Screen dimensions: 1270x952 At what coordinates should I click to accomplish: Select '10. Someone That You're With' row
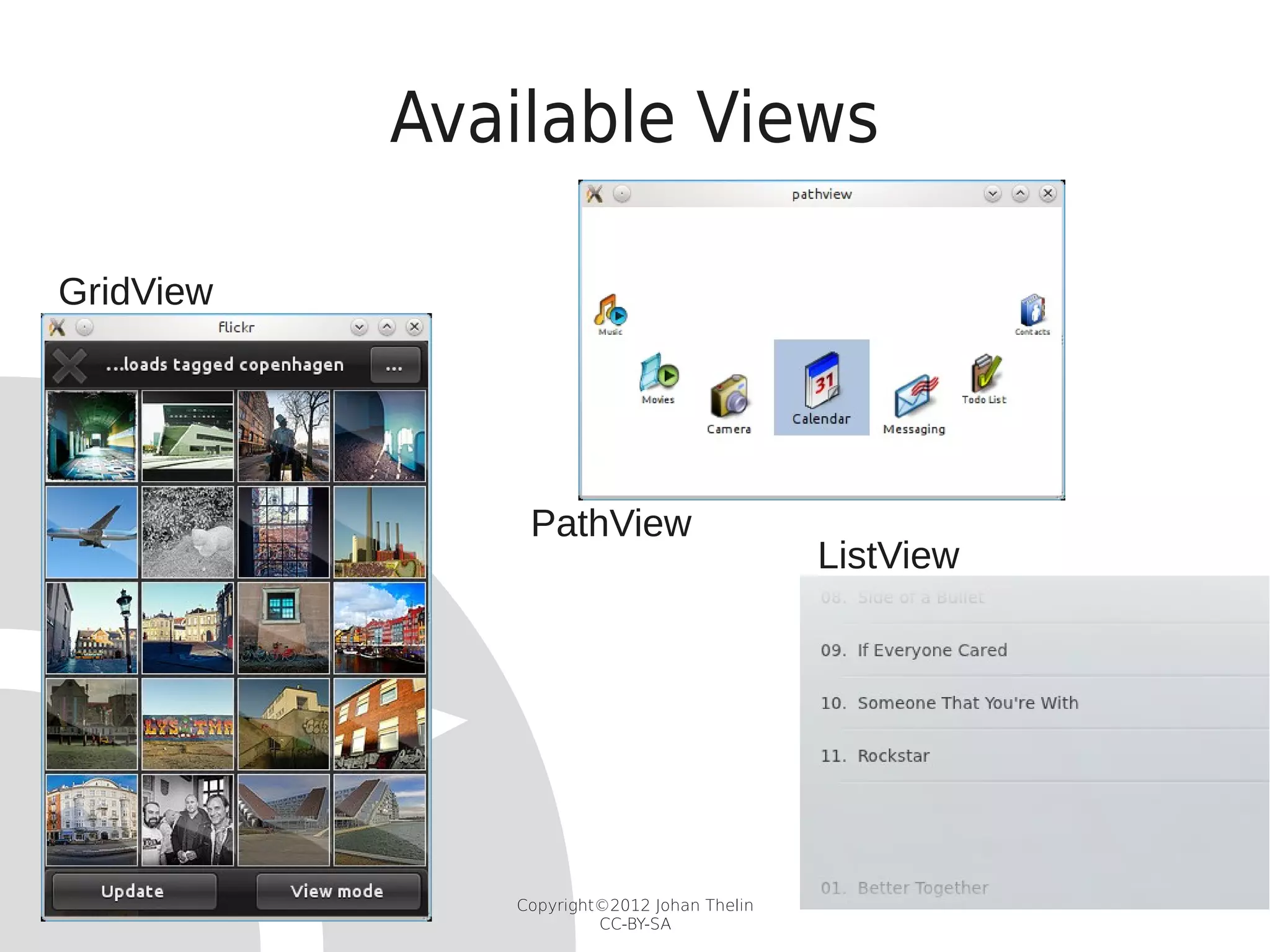(x=1034, y=703)
